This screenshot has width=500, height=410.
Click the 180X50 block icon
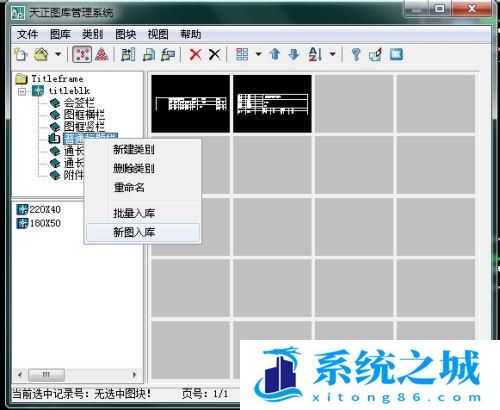[22, 223]
